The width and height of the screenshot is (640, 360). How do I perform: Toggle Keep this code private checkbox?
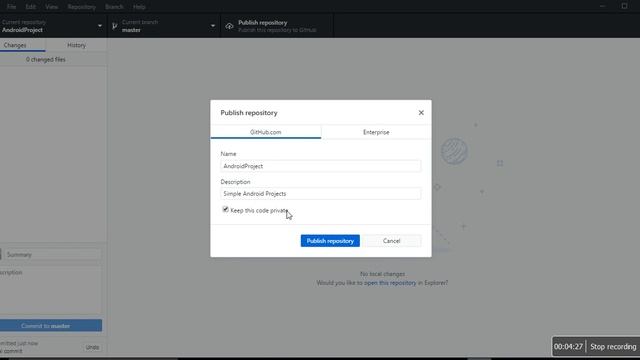pyautogui.click(x=225, y=209)
